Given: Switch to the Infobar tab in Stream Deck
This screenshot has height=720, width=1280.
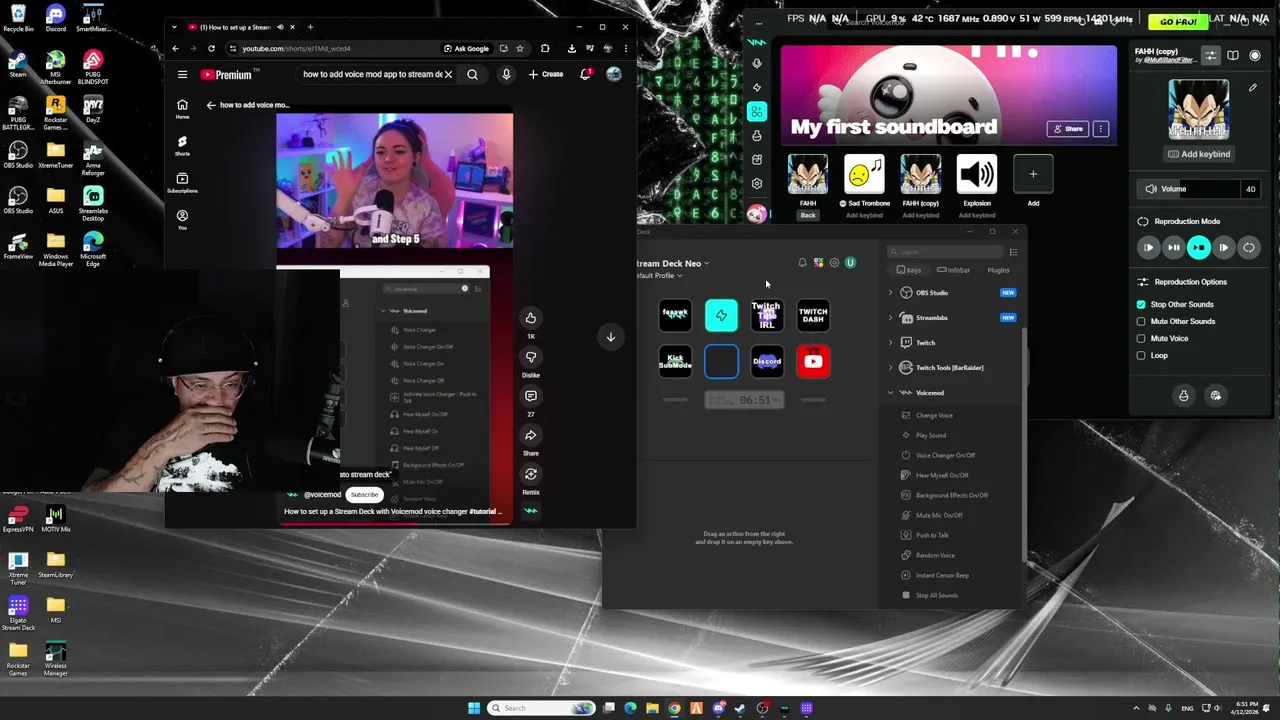Looking at the screenshot, I should pos(954,270).
